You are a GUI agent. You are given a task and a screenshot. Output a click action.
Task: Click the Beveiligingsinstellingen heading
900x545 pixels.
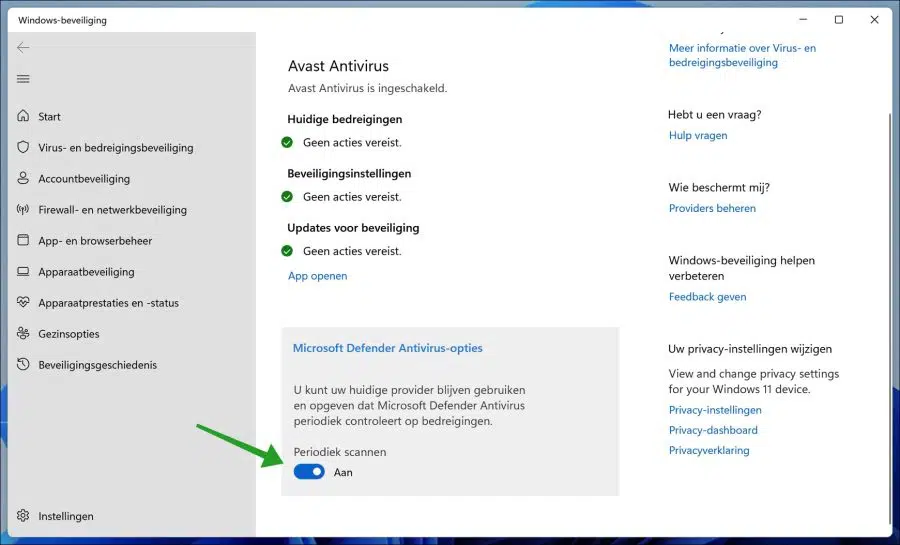[x=349, y=173]
